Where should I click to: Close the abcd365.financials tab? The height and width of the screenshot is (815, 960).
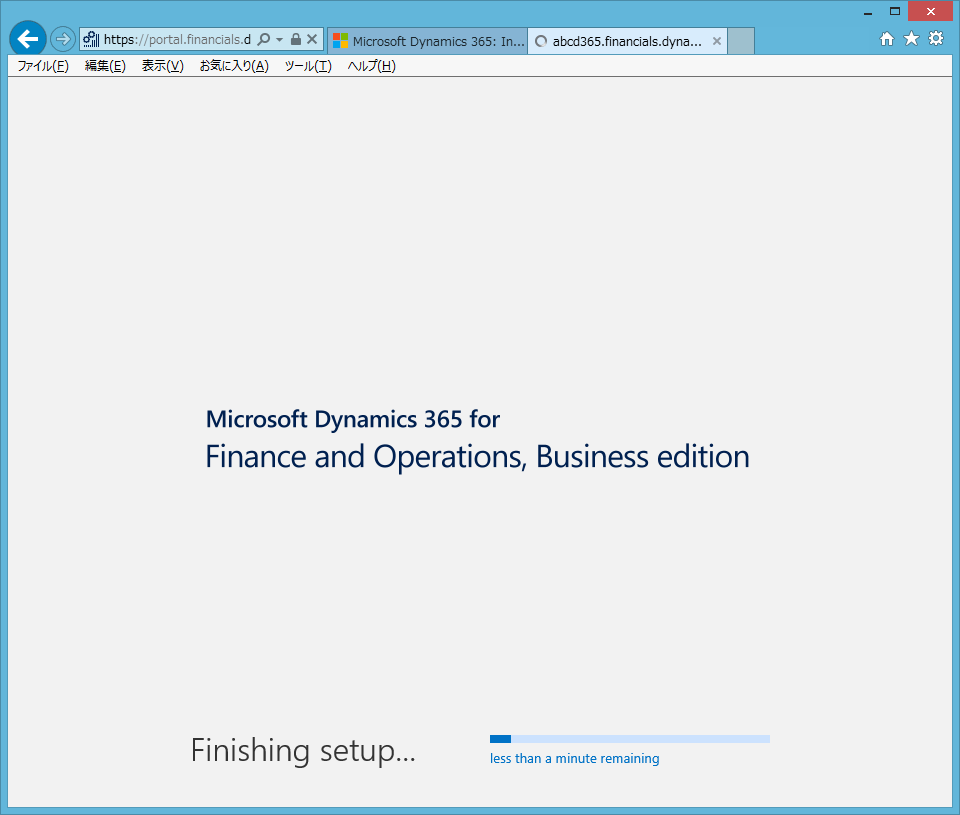pyautogui.click(x=716, y=41)
